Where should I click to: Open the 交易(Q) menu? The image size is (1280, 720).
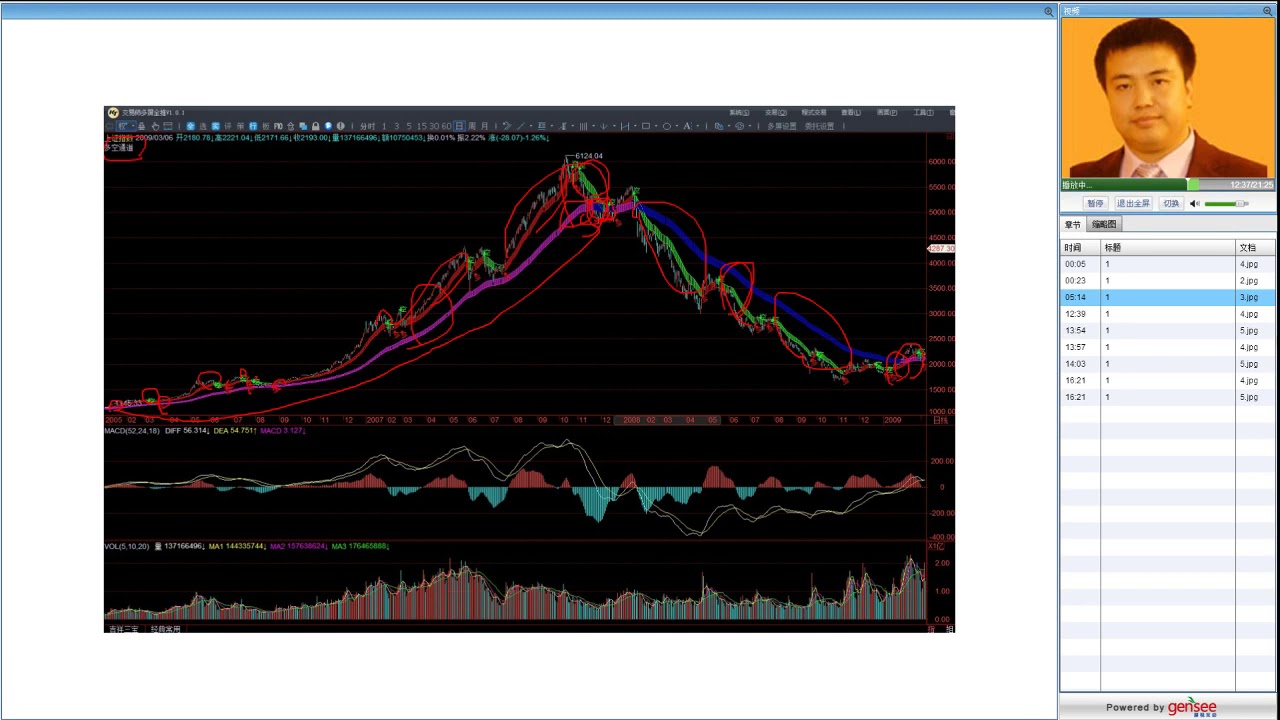tap(776, 112)
